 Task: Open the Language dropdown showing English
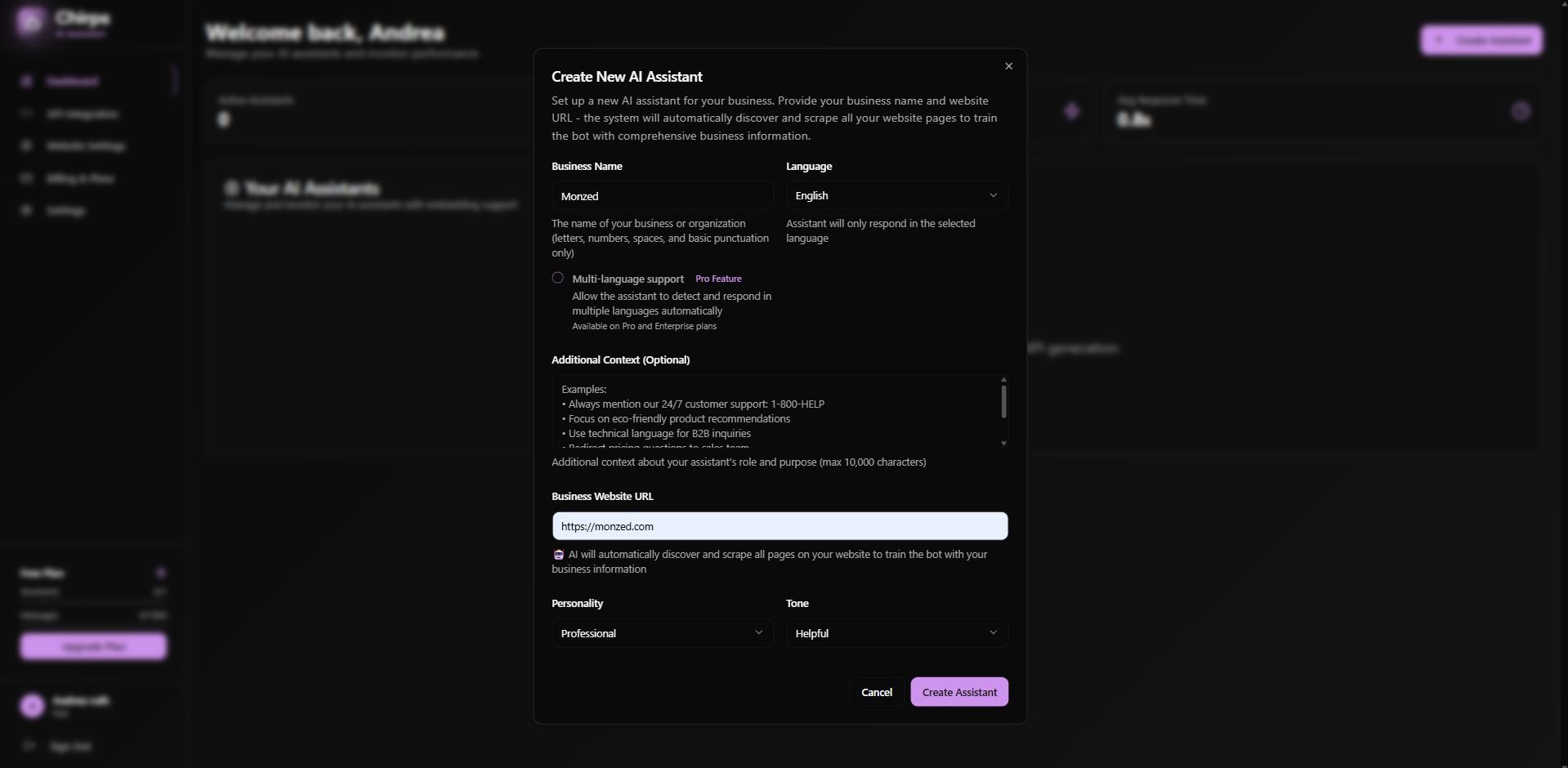tap(896, 196)
